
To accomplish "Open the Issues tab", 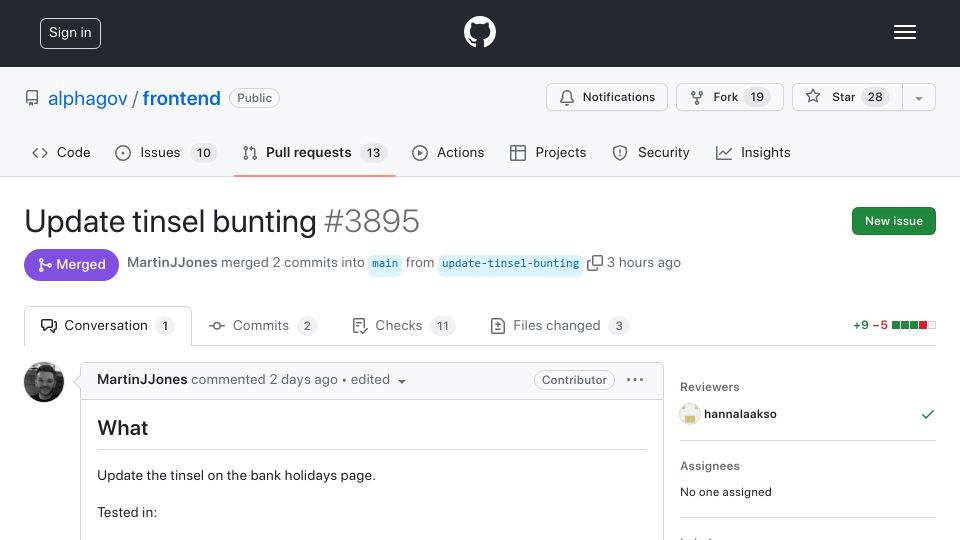I will [x=165, y=152].
